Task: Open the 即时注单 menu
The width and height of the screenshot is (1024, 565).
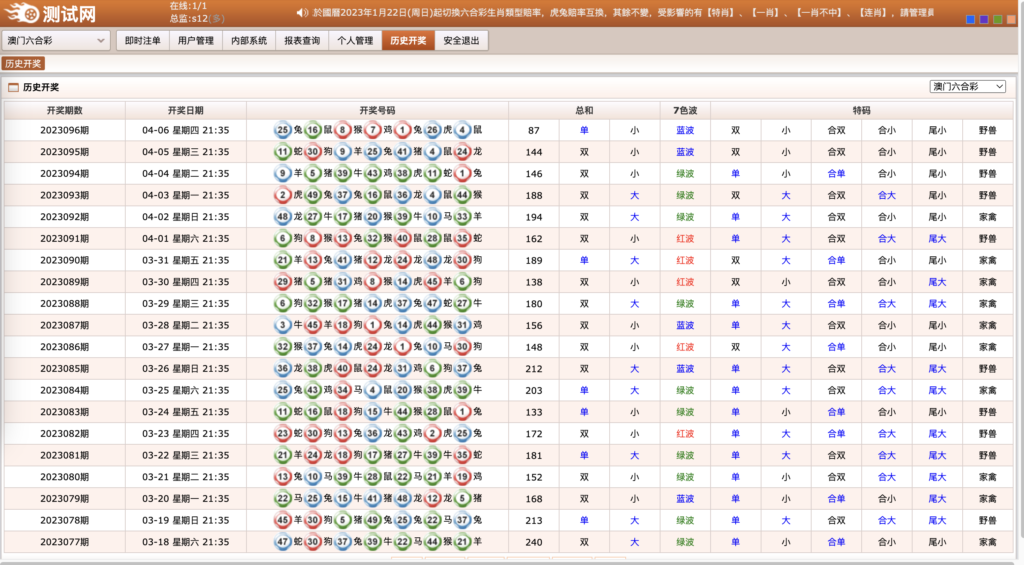Action: (x=142, y=41)
